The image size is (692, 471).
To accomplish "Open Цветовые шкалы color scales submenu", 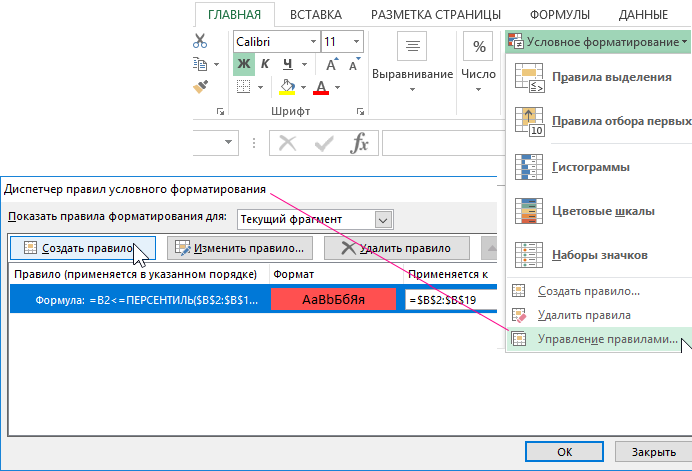I will [x=599, y=211].
